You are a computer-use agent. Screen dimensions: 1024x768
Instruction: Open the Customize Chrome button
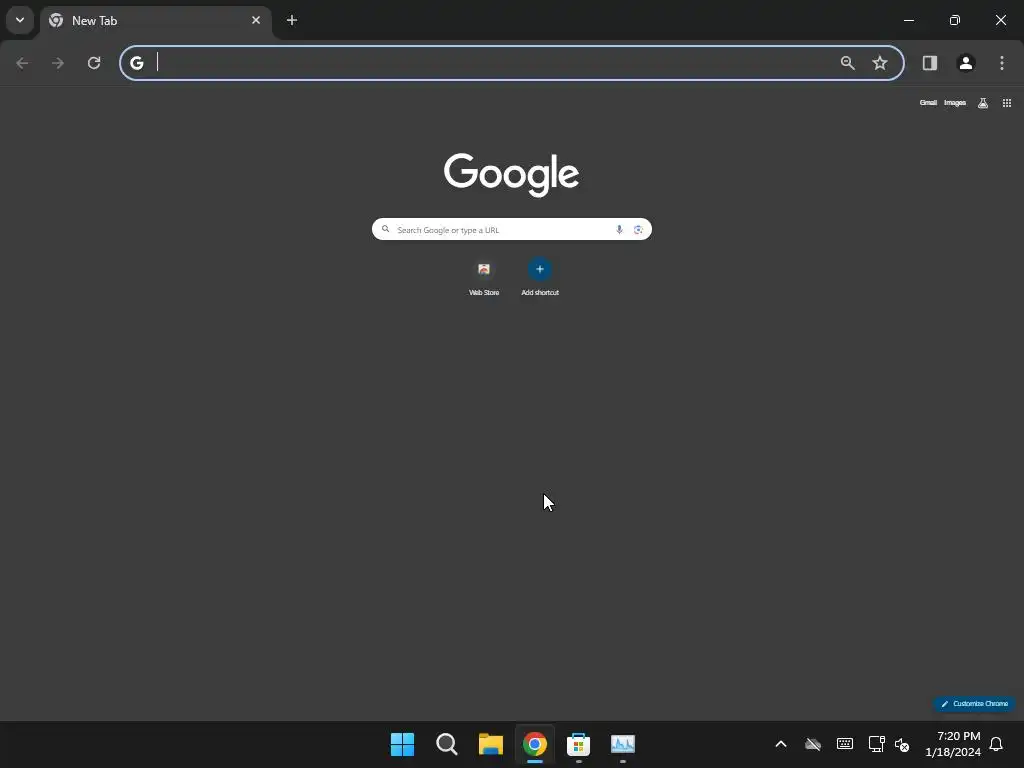[974, 703]
